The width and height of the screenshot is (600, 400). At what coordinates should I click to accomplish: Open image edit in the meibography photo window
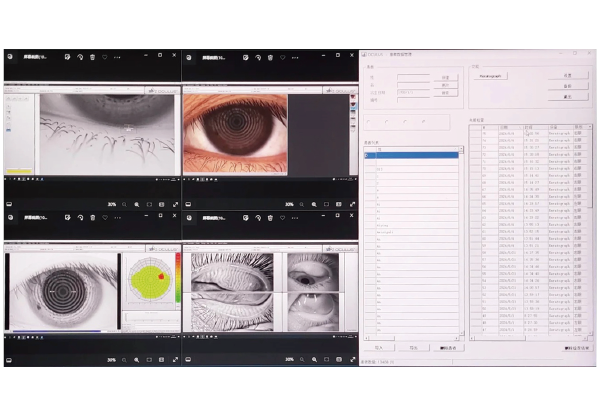click(245, 218)
